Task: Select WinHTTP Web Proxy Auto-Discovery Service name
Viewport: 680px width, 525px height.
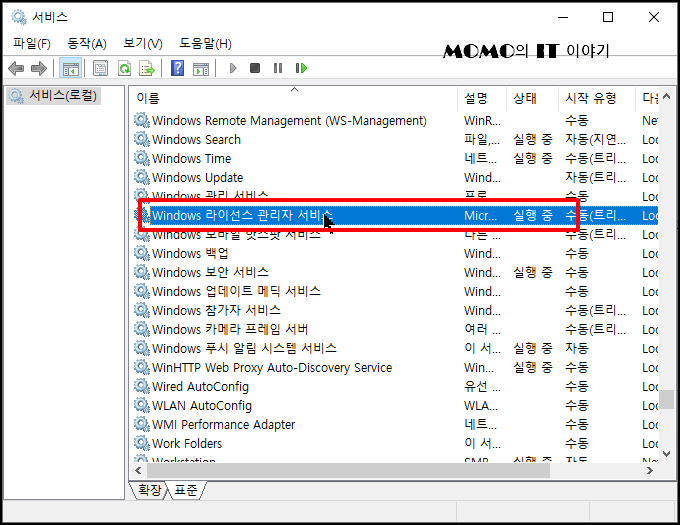Action: click(272, 368)
